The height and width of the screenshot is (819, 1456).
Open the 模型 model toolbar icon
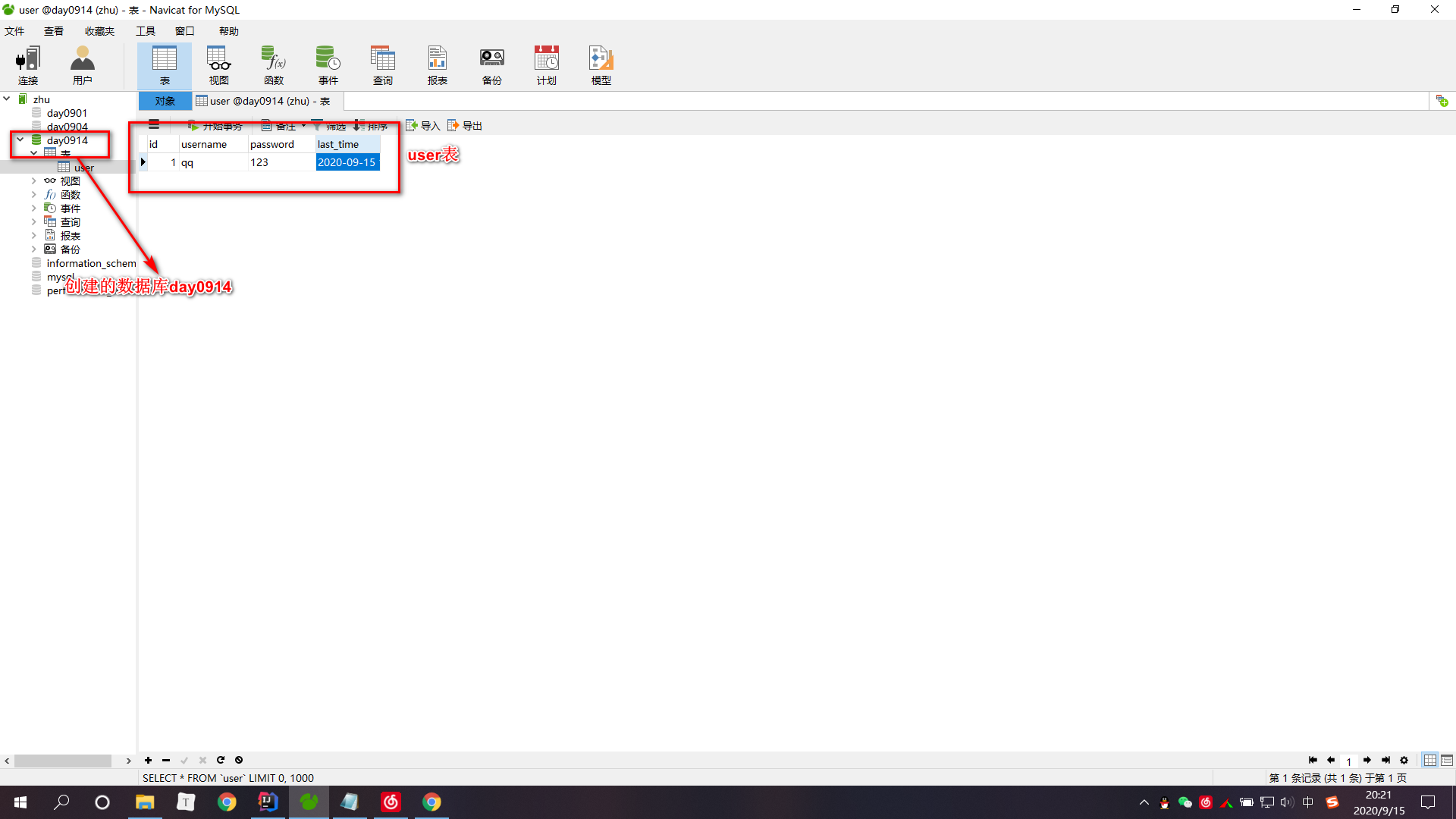601,65
